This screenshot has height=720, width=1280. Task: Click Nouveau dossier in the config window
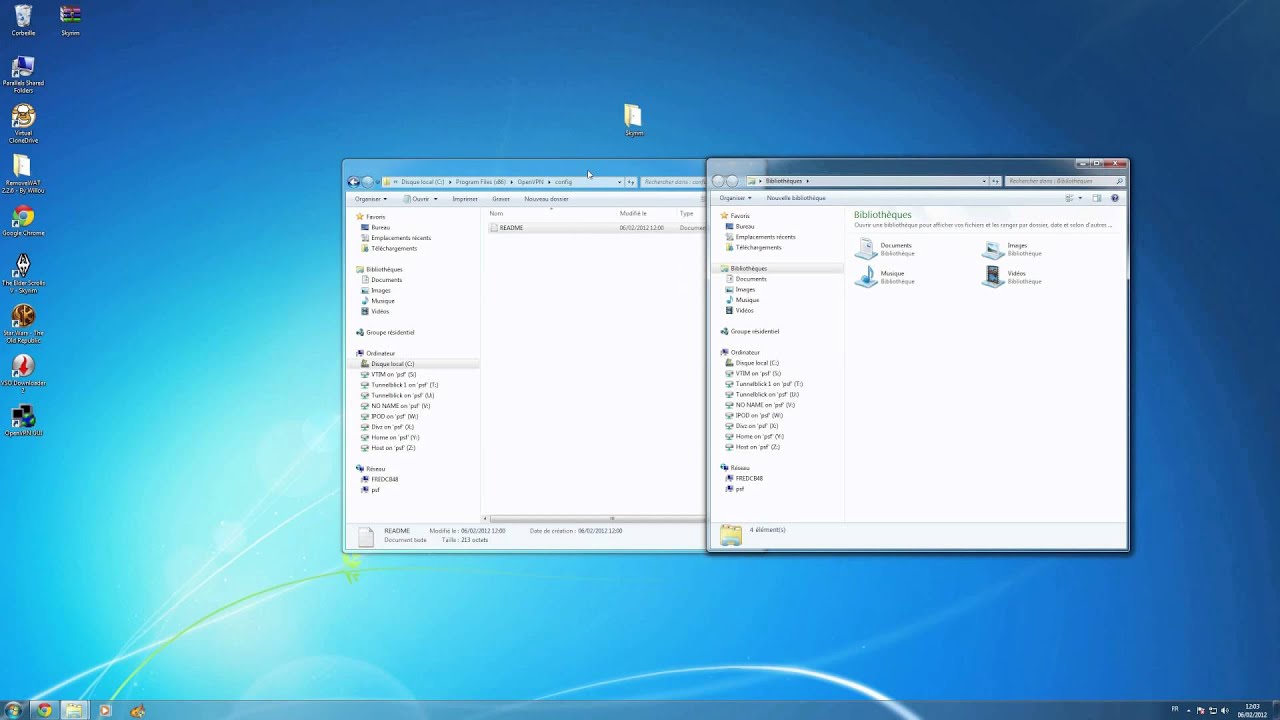pos(546,199)
